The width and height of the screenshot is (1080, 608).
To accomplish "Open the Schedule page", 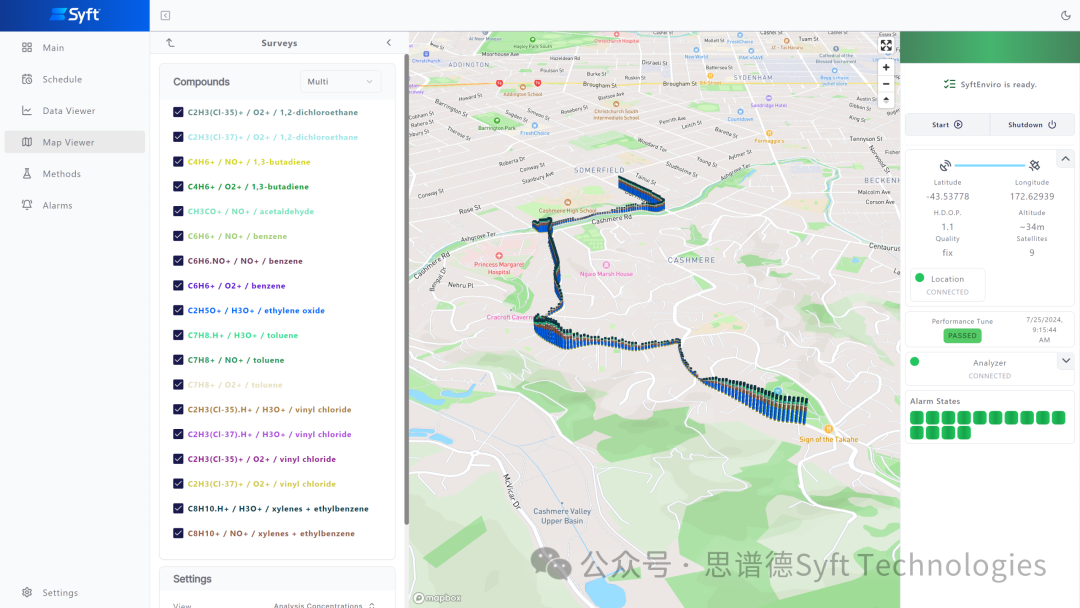I will (x=74, y=79).
